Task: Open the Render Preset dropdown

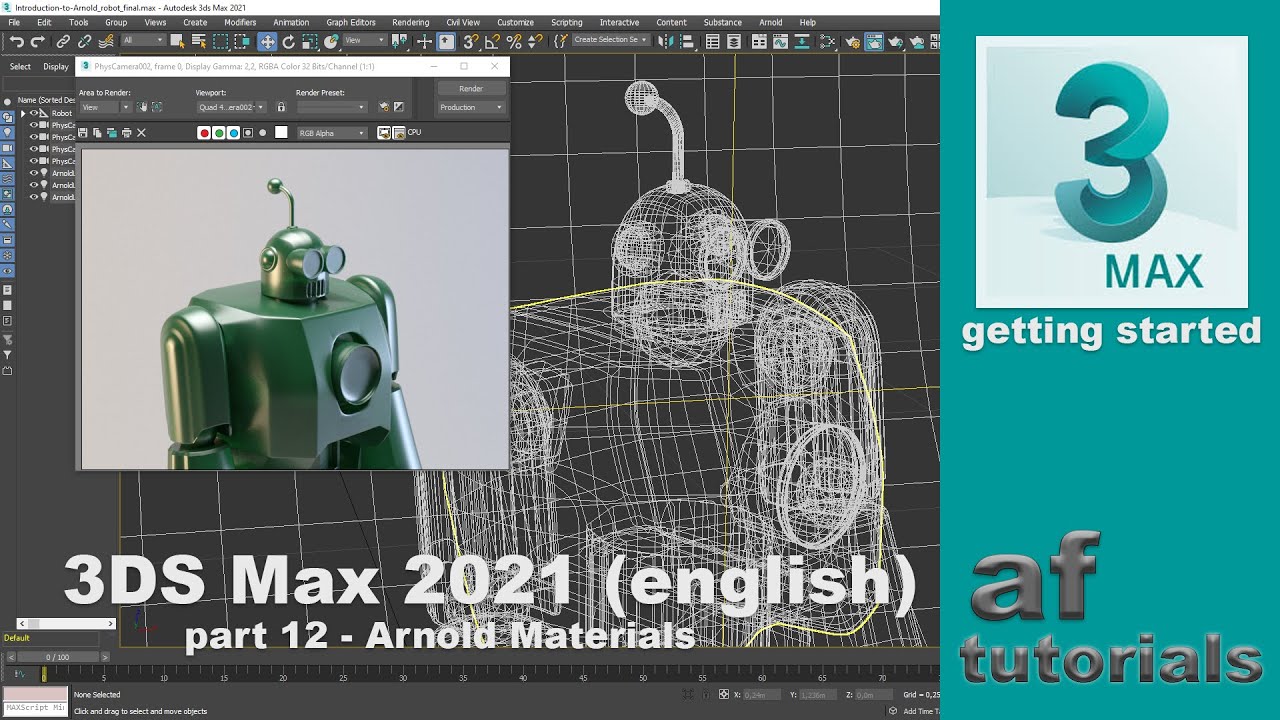Action: tap(332, 107)
